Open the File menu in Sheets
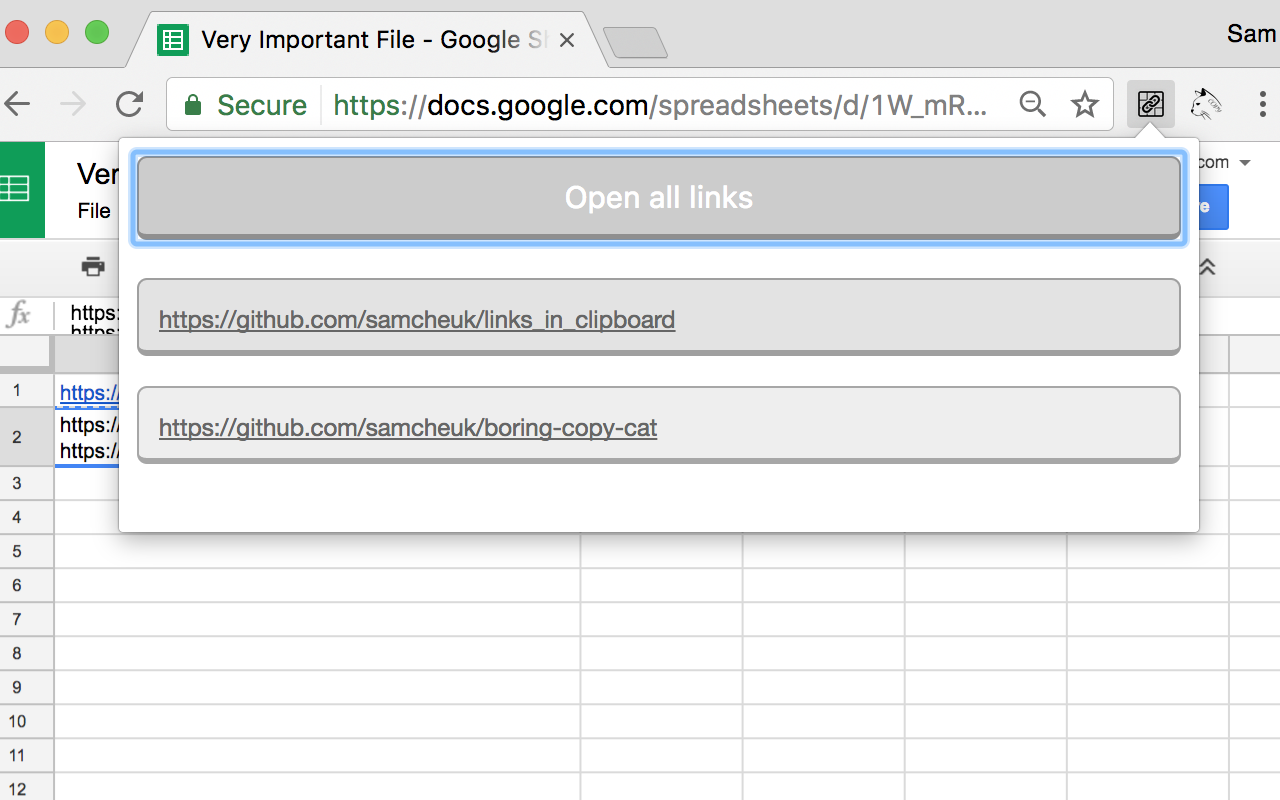This screenshot has width=1280, height=800. point(94,211)
